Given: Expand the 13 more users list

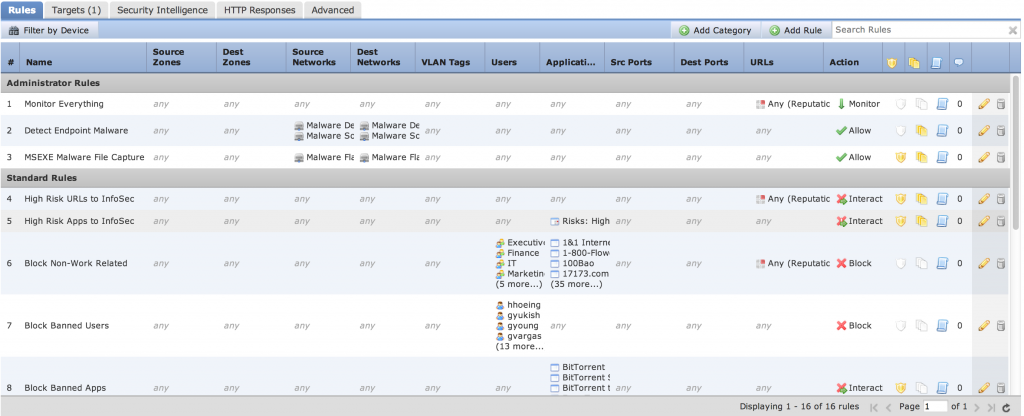Looking at the screenshot, I should (519, 347).
